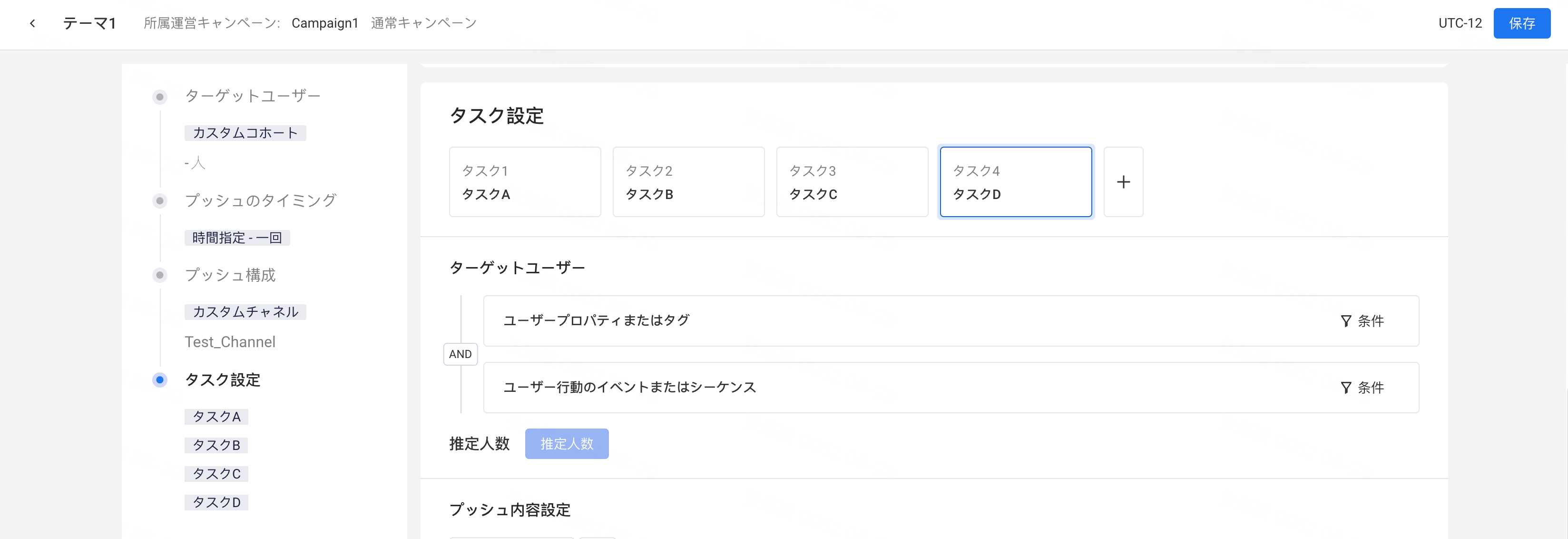This screenshot has height=539, width=1568.
Task: Click the 推定人数 estimate button
Action: 567,443
